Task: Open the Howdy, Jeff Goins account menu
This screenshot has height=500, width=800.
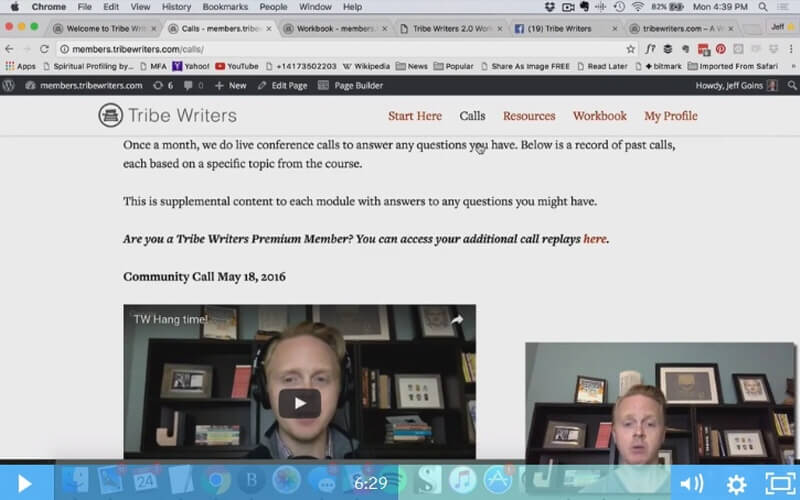Action: (x=736, y=86)
